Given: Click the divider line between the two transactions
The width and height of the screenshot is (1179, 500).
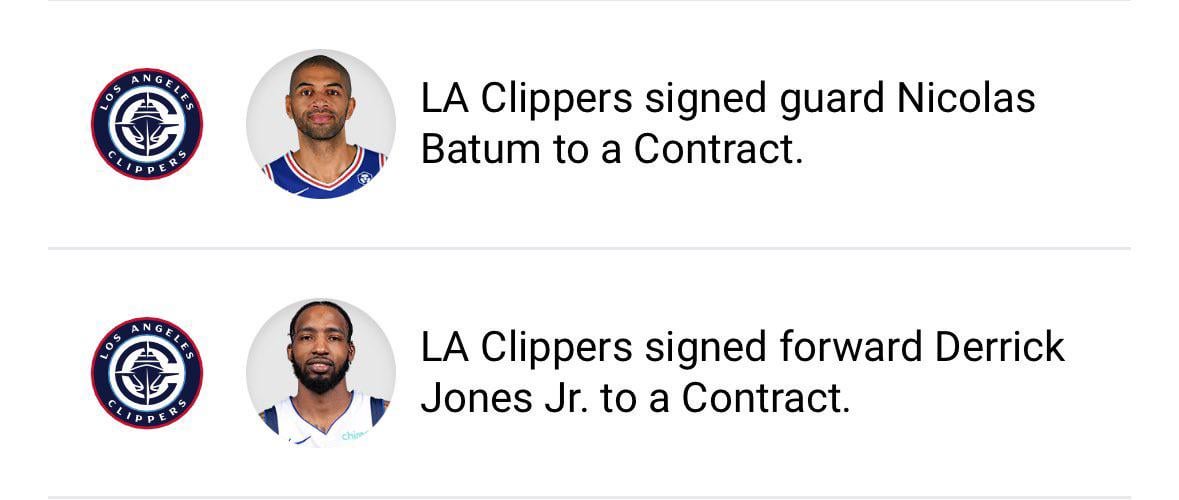Looking at the screenshot, I should [x=589, y=248].
